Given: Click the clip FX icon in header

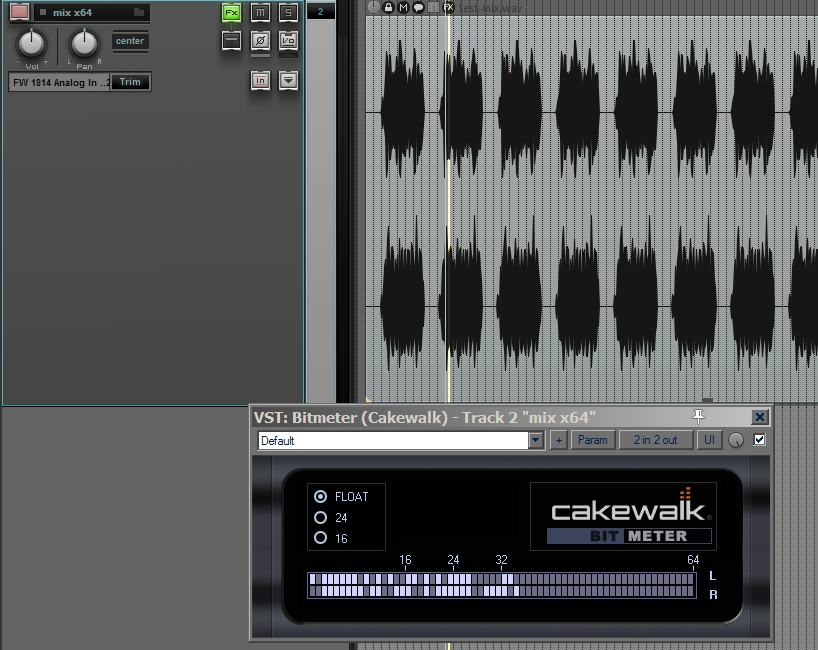Looking at the screenshot, I should [x=448, y=7].
